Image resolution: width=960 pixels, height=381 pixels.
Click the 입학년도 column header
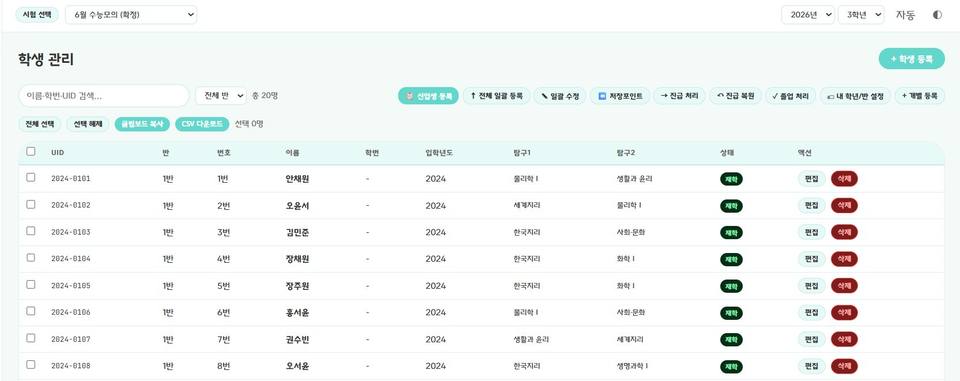coord(439,153)
